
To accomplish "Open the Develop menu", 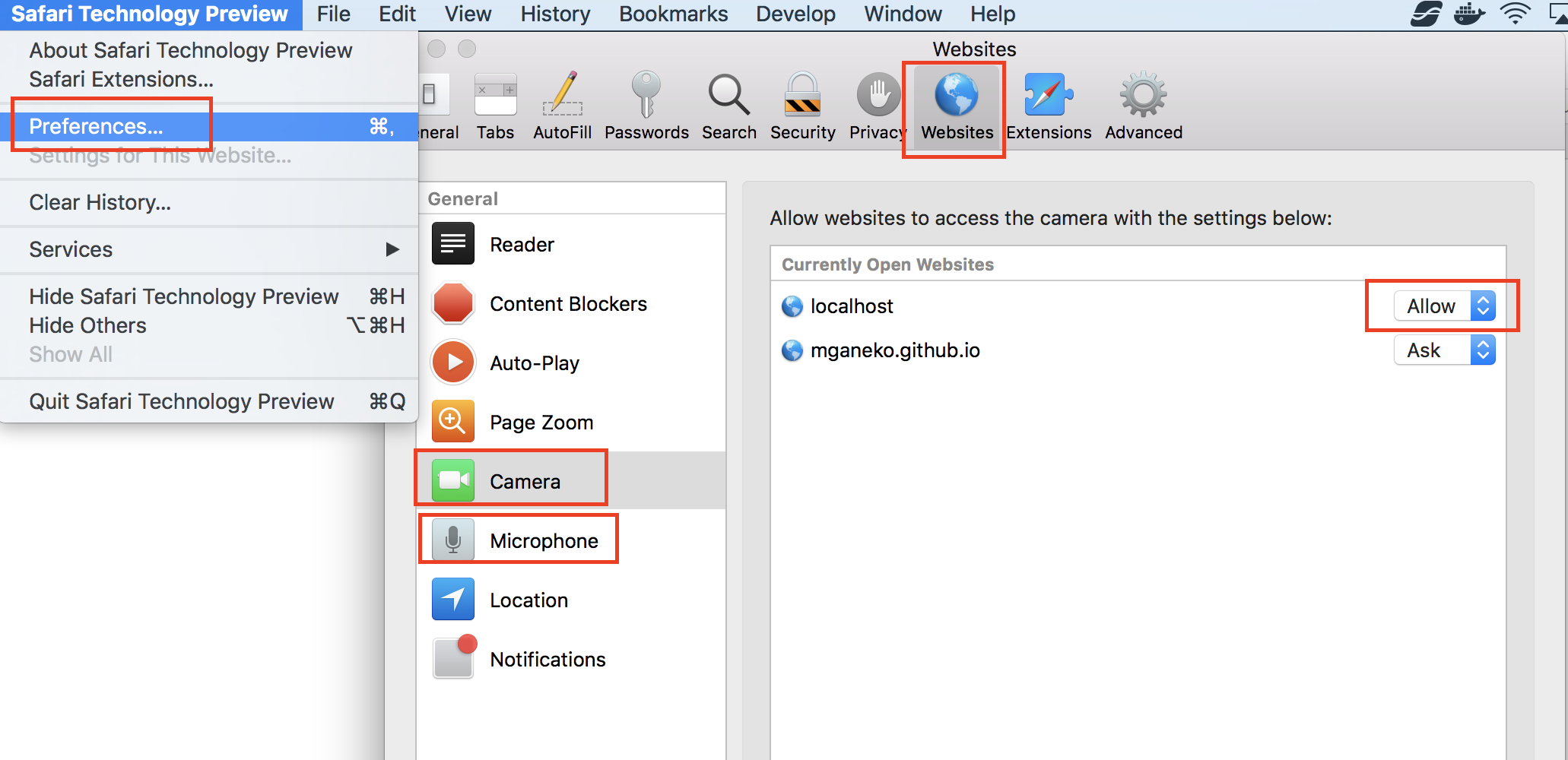I will click(795, 14).
